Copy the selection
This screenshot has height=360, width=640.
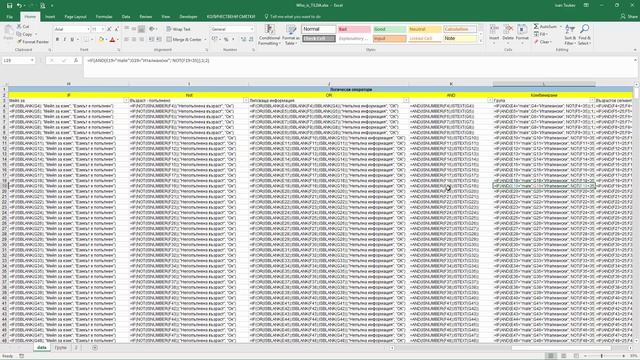point(25,34)
